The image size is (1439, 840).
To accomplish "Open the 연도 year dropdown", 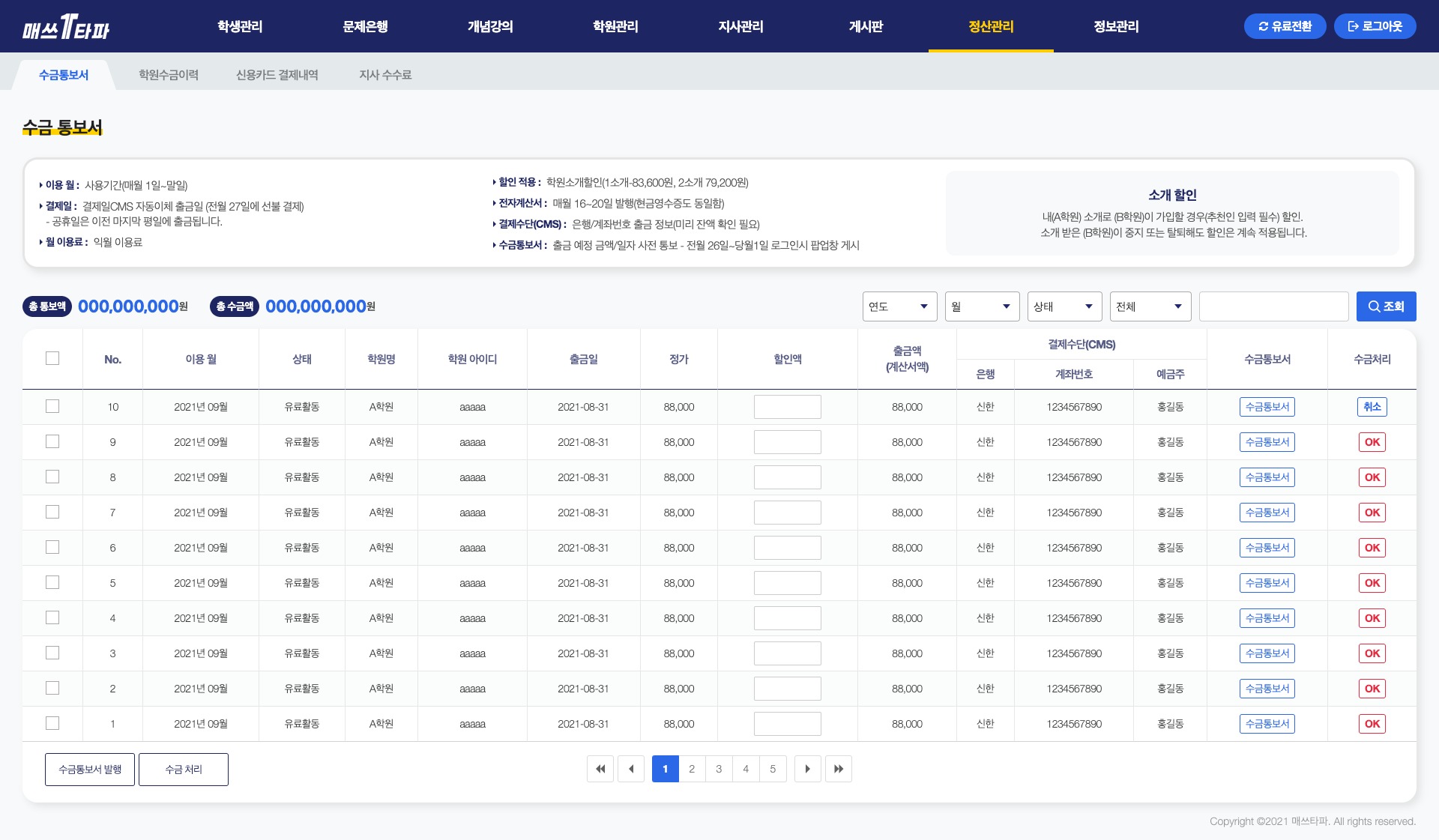I will click(x=899, y=306).
